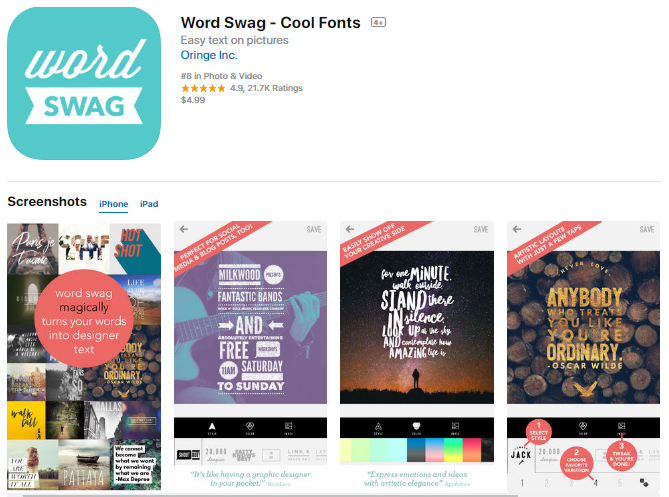Image resolution: width=669 pixels, height=497 pixels.
Task: Click back arrow in the Milkwood screenshot
Action: (184, 229)
